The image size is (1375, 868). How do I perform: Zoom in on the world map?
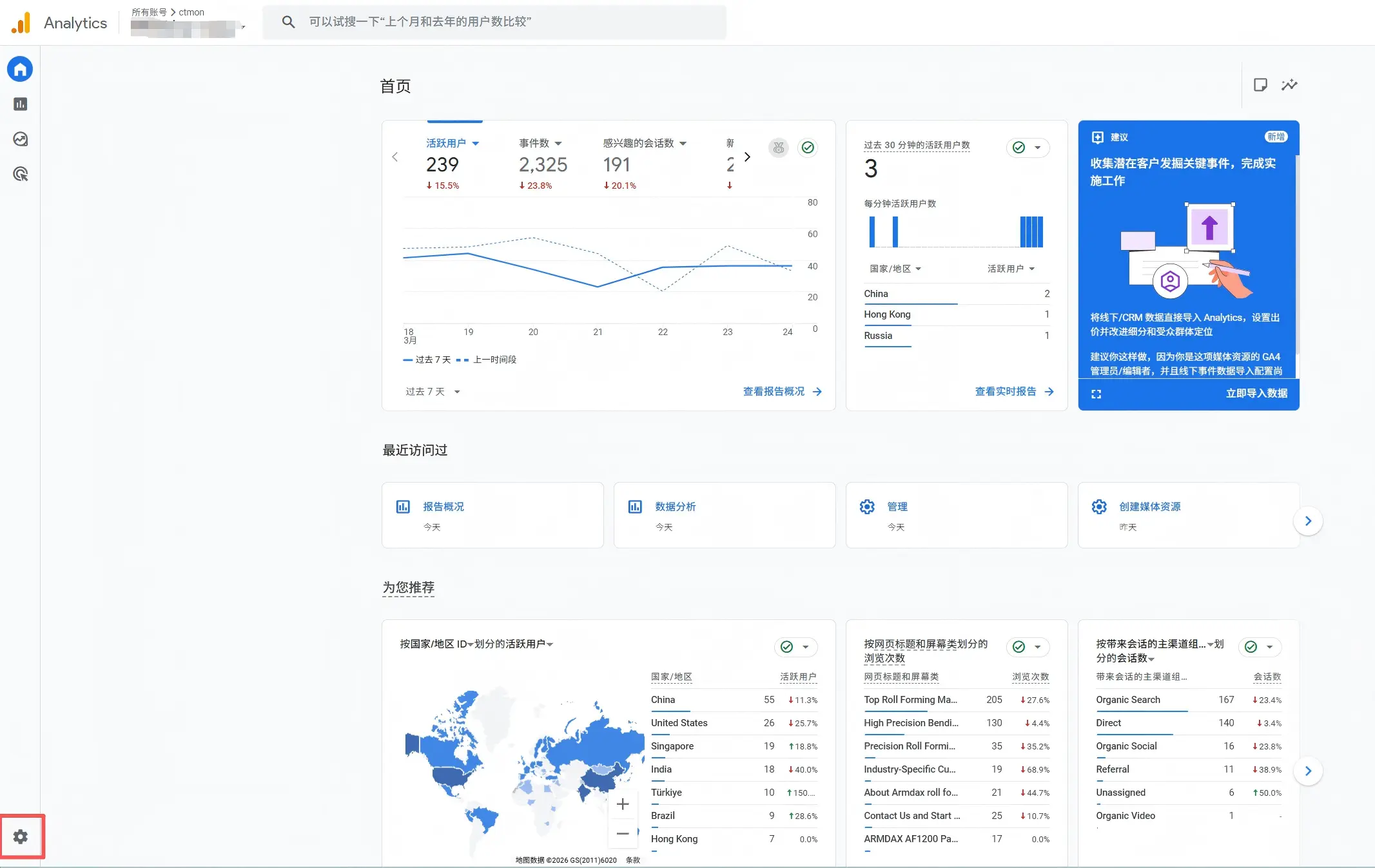click(x=623, y=804)
